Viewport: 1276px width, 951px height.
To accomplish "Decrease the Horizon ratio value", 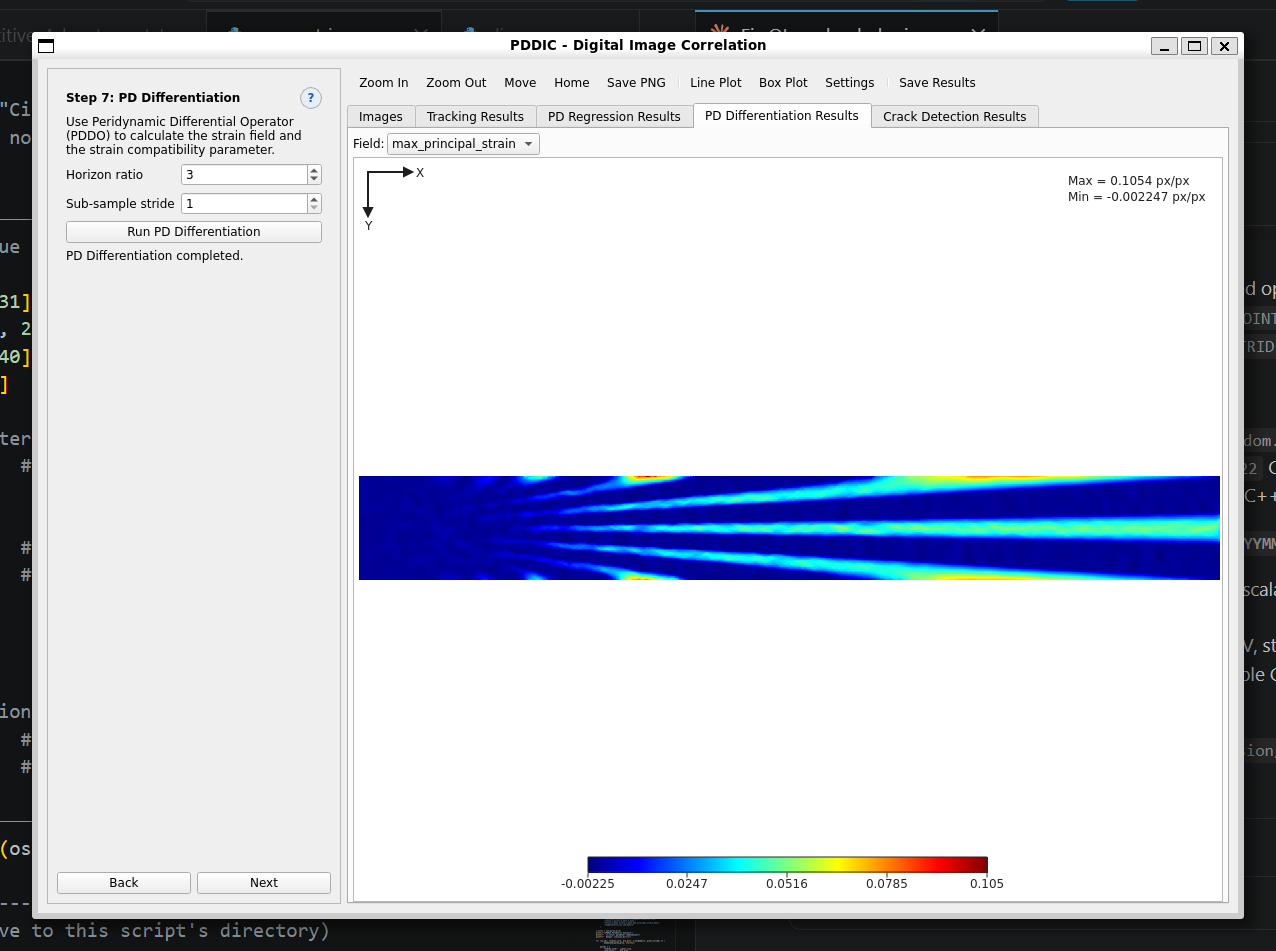I will tap(314, 179).
